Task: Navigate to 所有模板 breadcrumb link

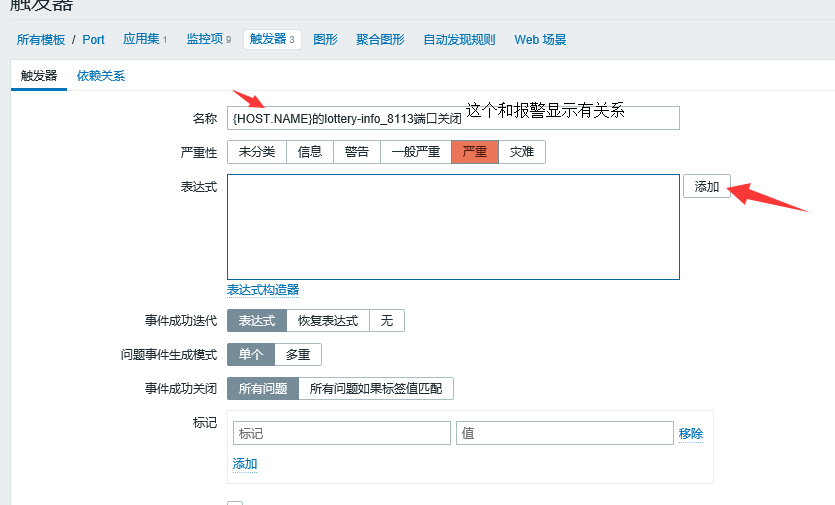Action: (41, 40)
